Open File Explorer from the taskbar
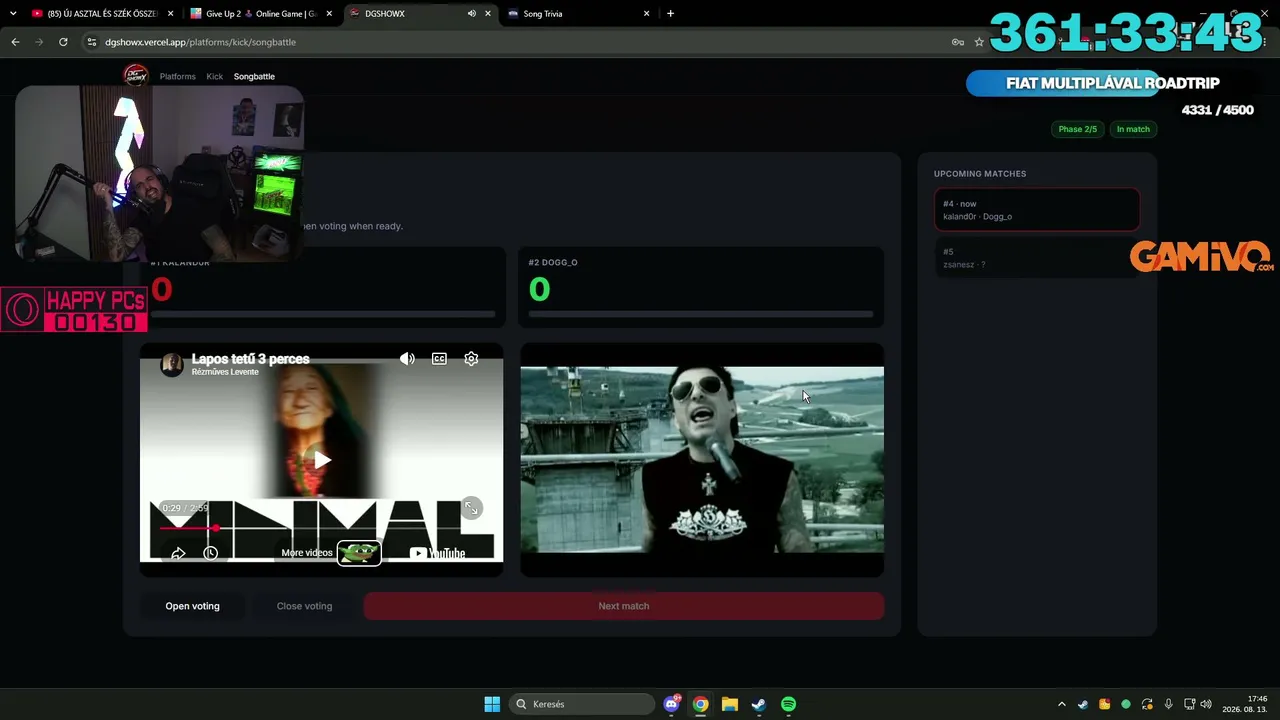Screen dimensions: 1280x720 click(x=730, y=704)
